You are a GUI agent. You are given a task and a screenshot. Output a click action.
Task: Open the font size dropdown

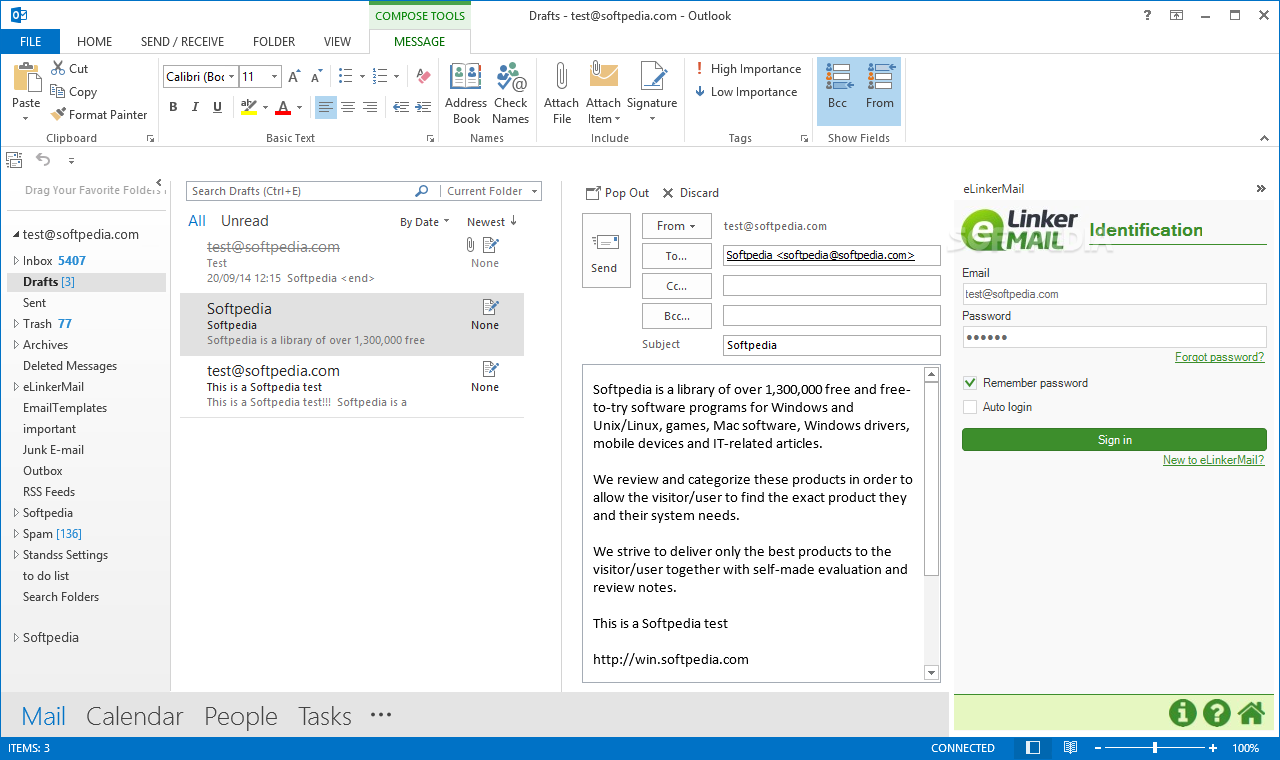(275, 77)
